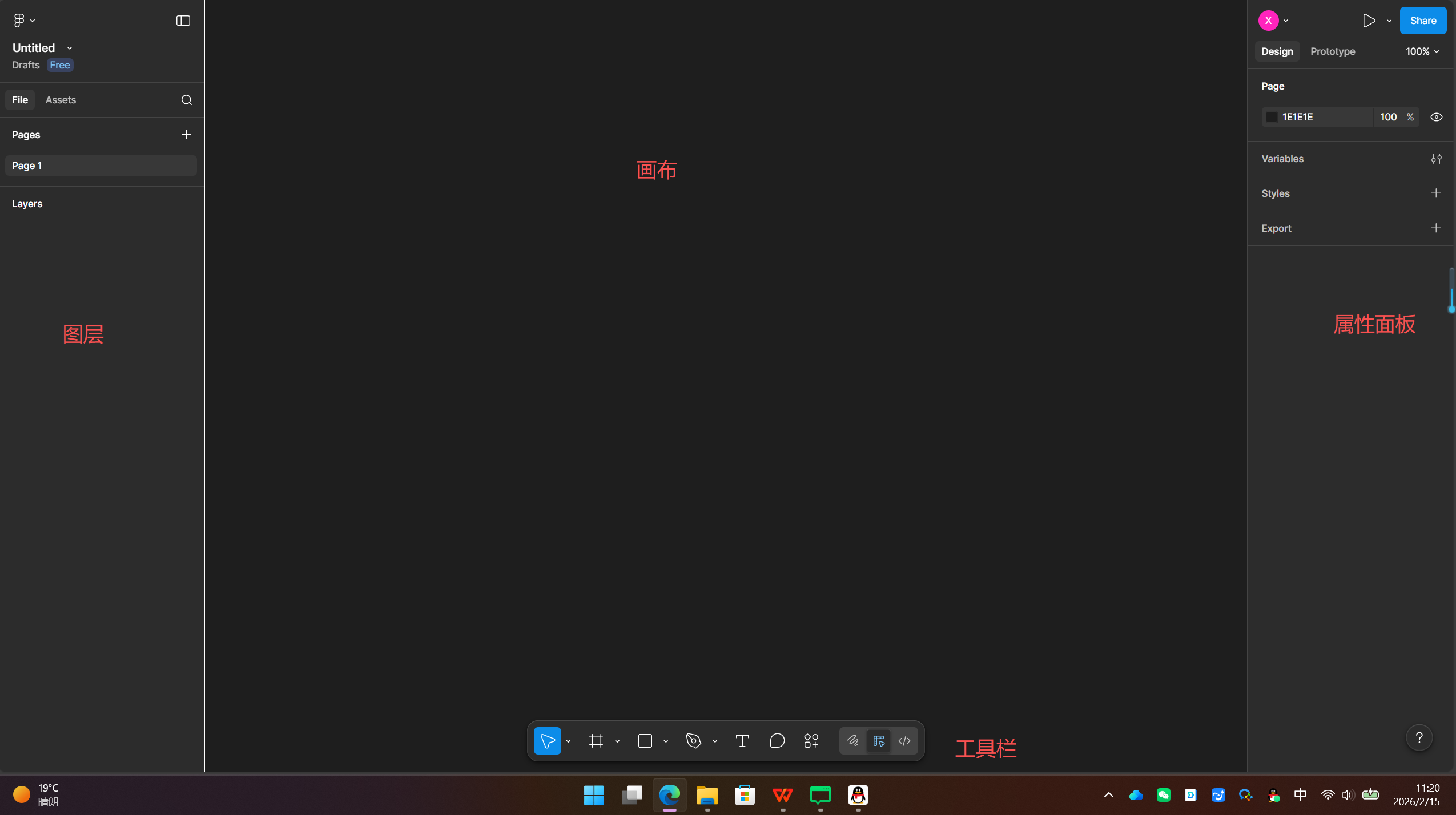Select the Rectangle shape tool
The width and height of the screenshot is (1456, 815).
[x=645, y=740]
